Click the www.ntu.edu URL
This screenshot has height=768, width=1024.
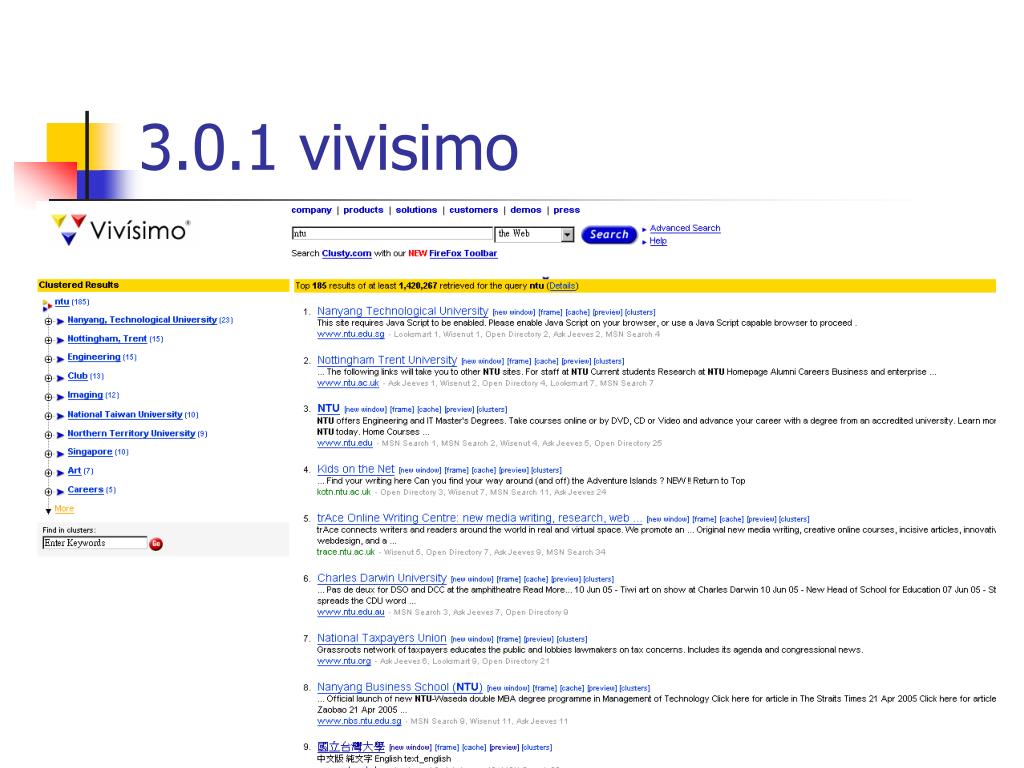[x=345, y=443]
